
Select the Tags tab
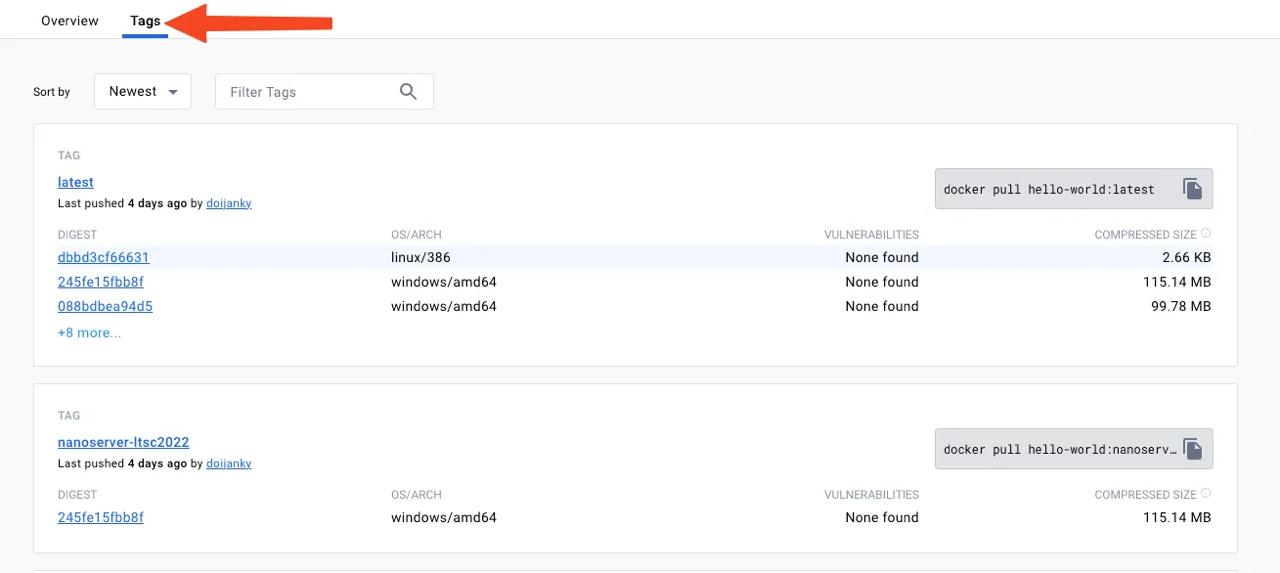click(145, 21)
